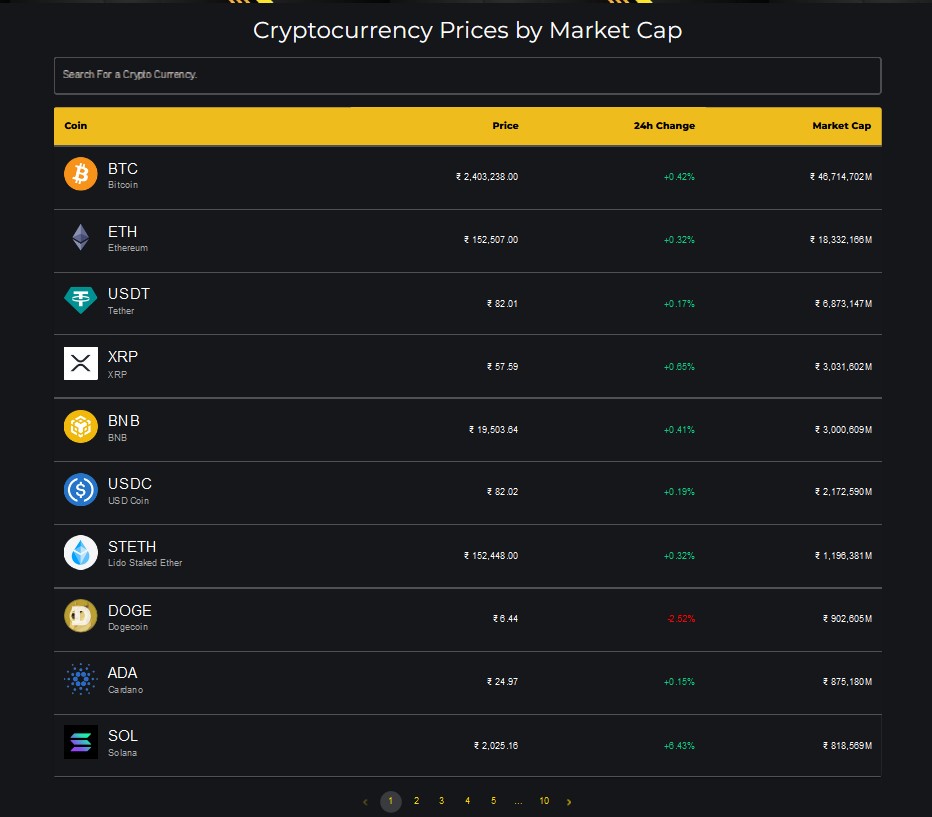
Task: Jump to page 10 in pagination
Action: pyautogui.click(x=544, y=801)
